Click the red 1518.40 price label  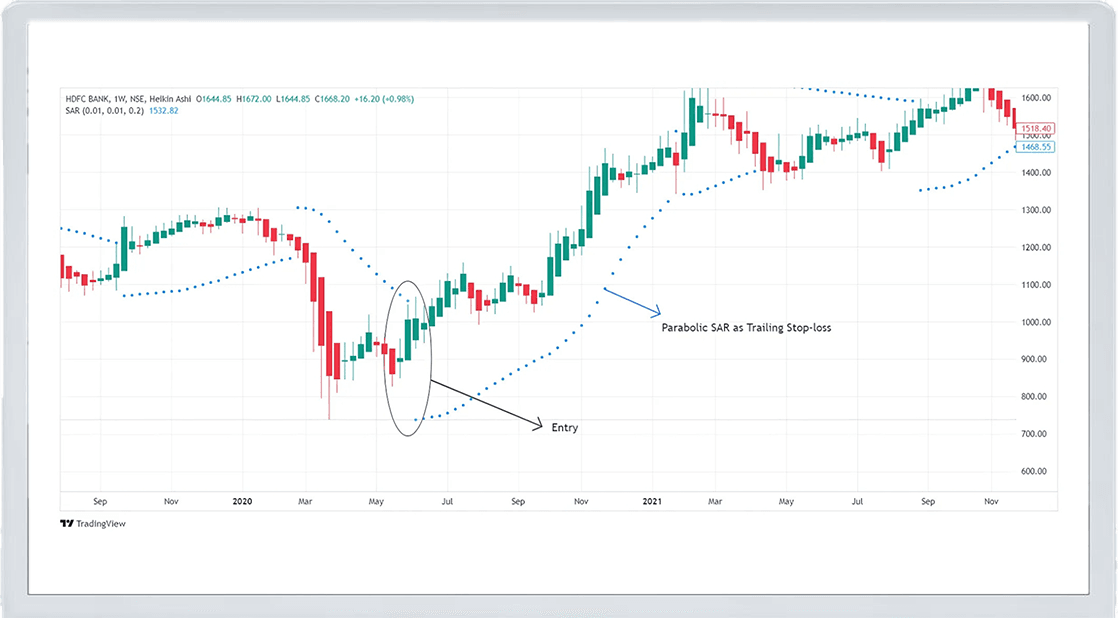(x=1036, y=129)
